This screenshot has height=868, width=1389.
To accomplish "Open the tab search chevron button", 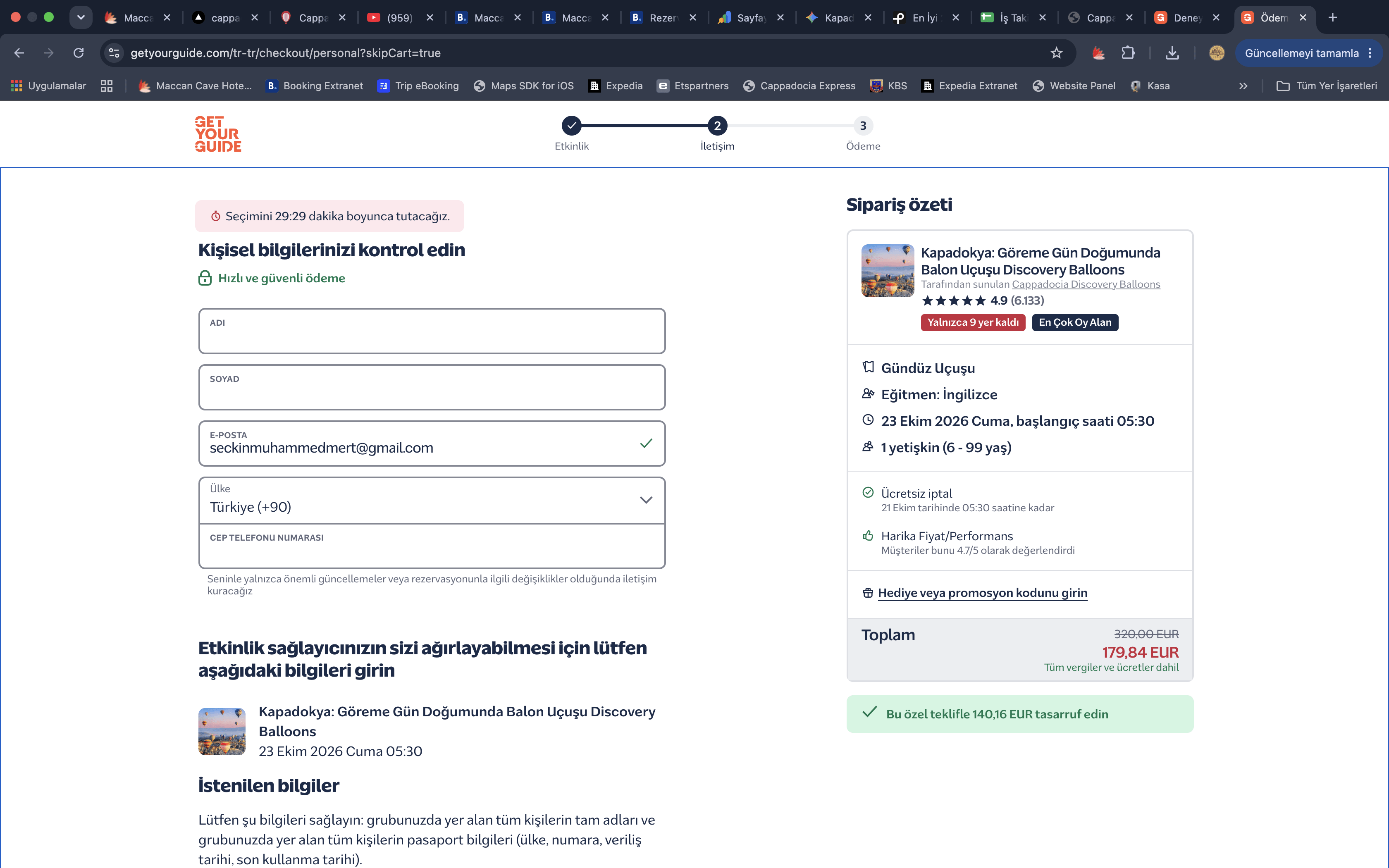I will (81, 18).
